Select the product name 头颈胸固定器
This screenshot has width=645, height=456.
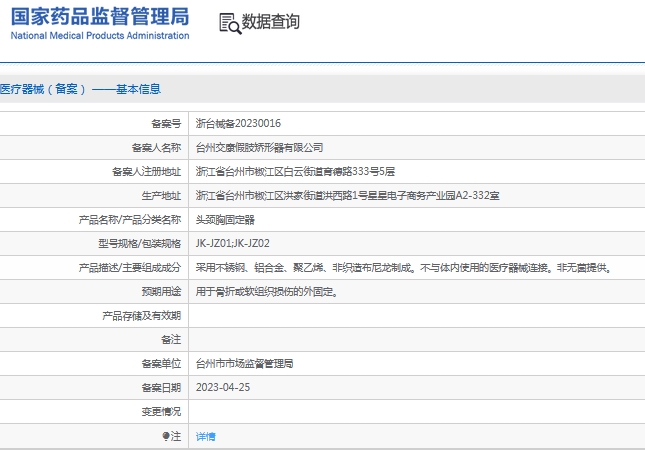pos(225,220)
